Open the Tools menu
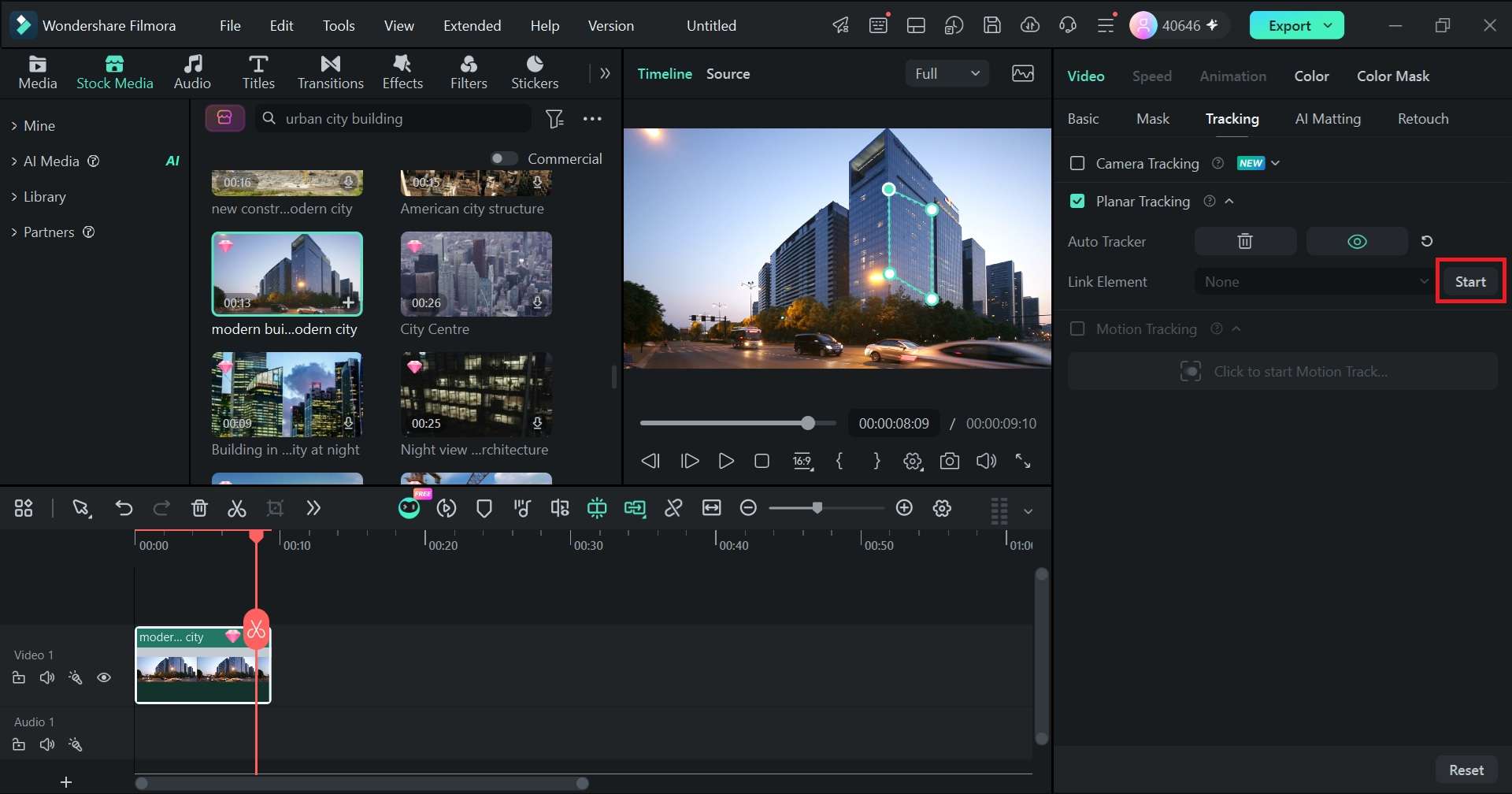 [x=339, y=25]
